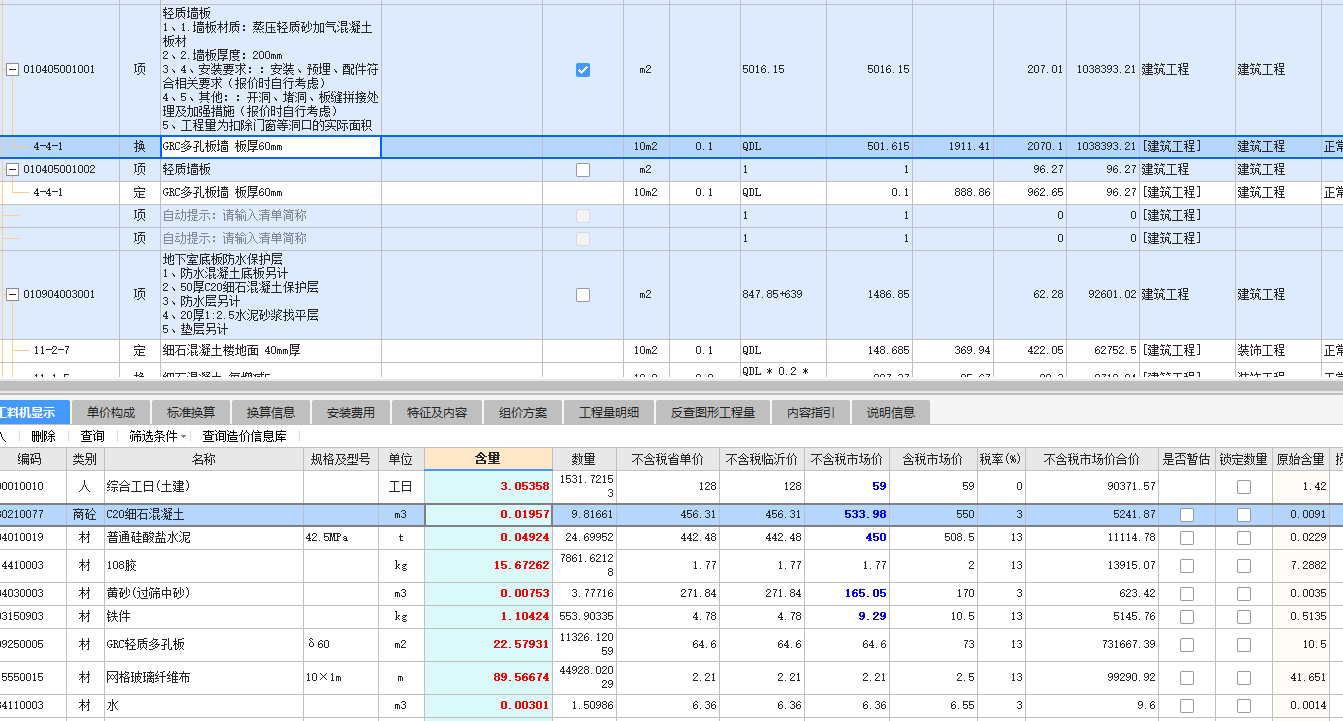Select the 轻质墙板 description of 010405001001

(271, 70)
